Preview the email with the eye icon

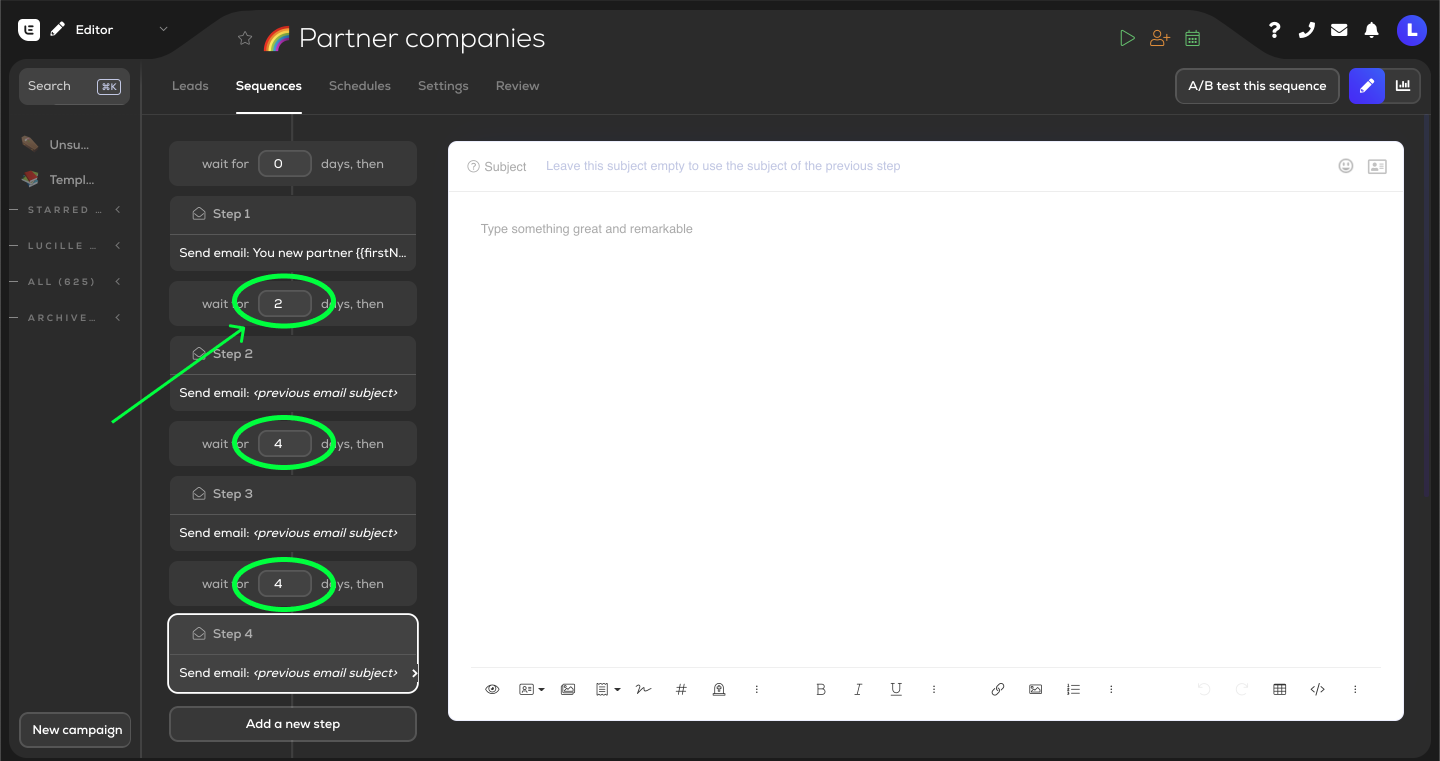[492, 689]
